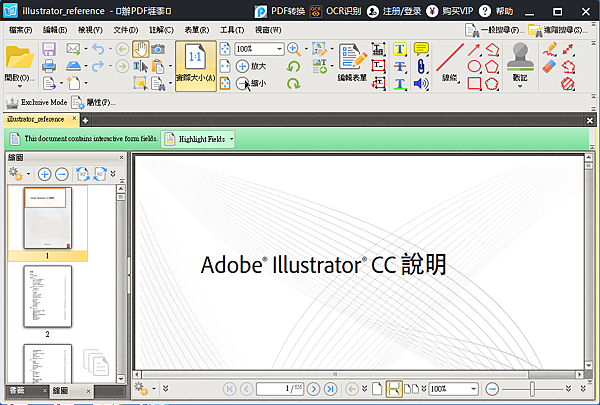Select the Sticky Note comment tool
Viewport: 600px width, 405px height.
(421, 49)
